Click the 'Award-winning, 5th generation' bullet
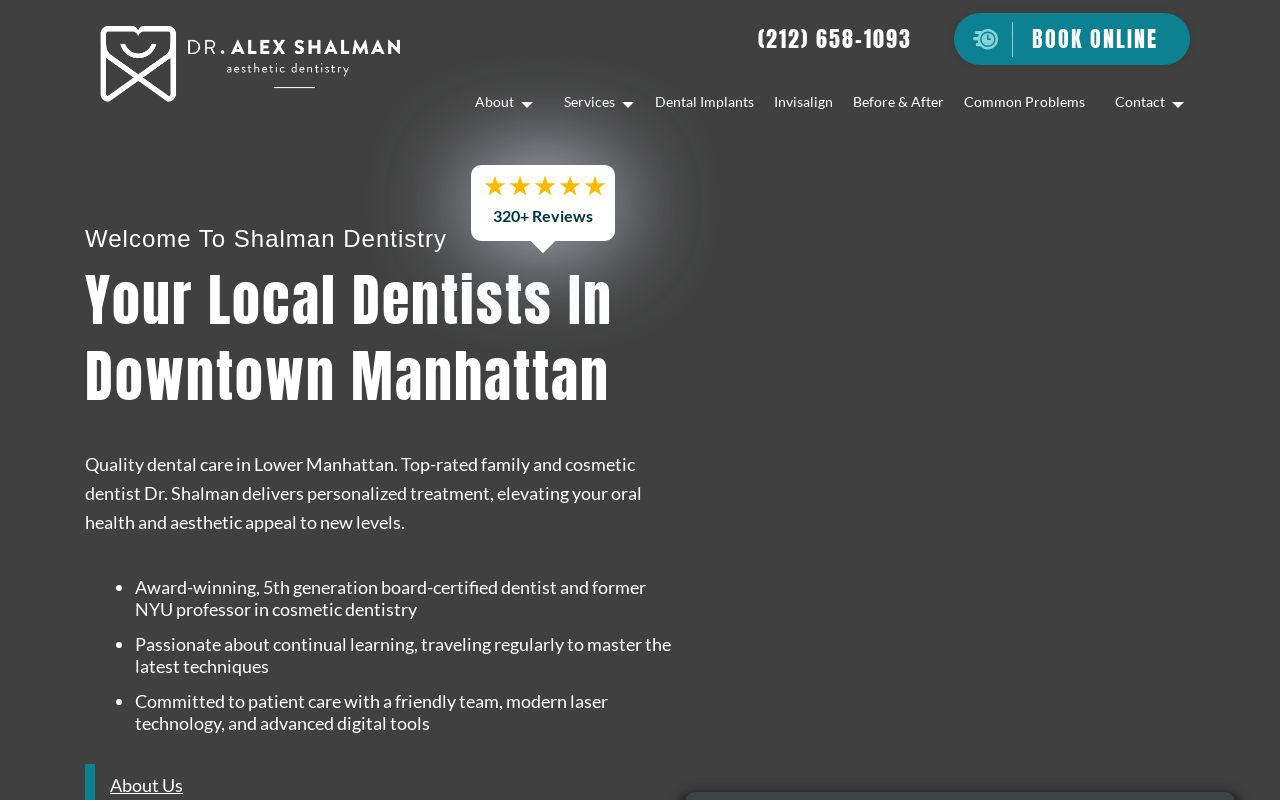The width and height of the screenshot is (1280, 800). [x=391, y=598]
